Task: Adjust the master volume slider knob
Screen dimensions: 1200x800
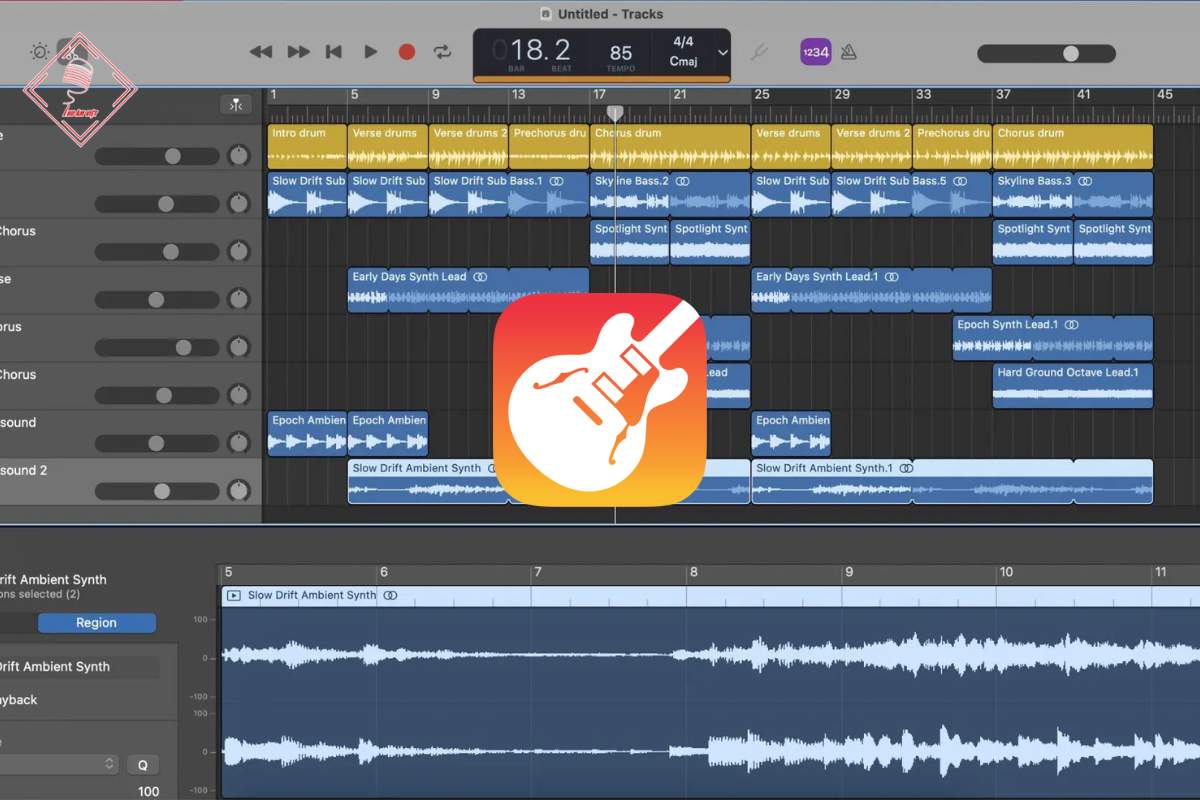Action: coord(1071,54)
